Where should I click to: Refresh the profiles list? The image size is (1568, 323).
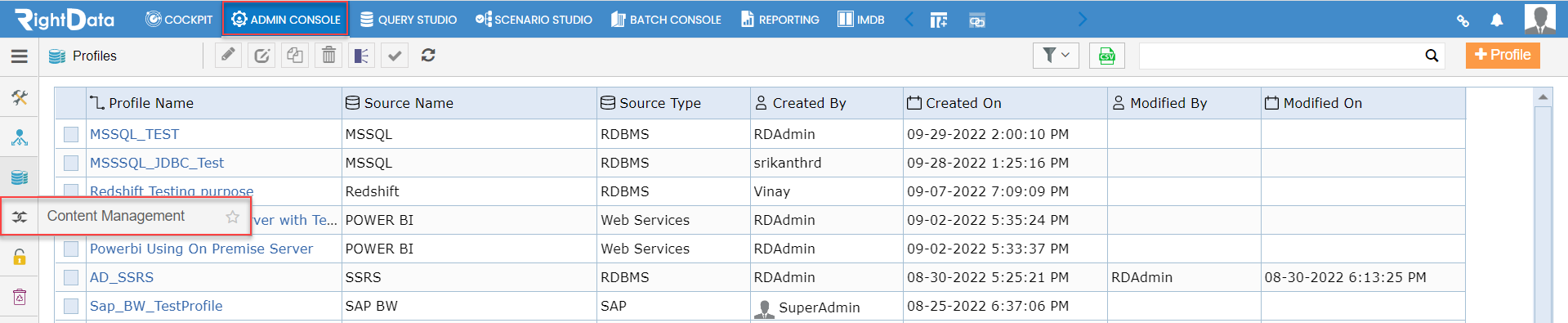tap(428, 56)
